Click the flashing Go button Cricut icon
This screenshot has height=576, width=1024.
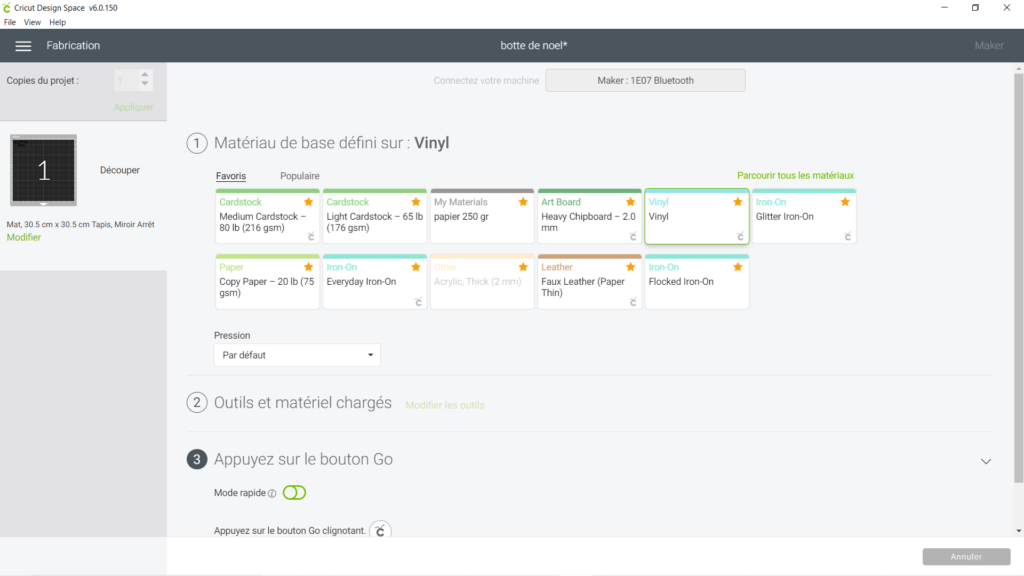pyautogui.click(x=380, y=530)
